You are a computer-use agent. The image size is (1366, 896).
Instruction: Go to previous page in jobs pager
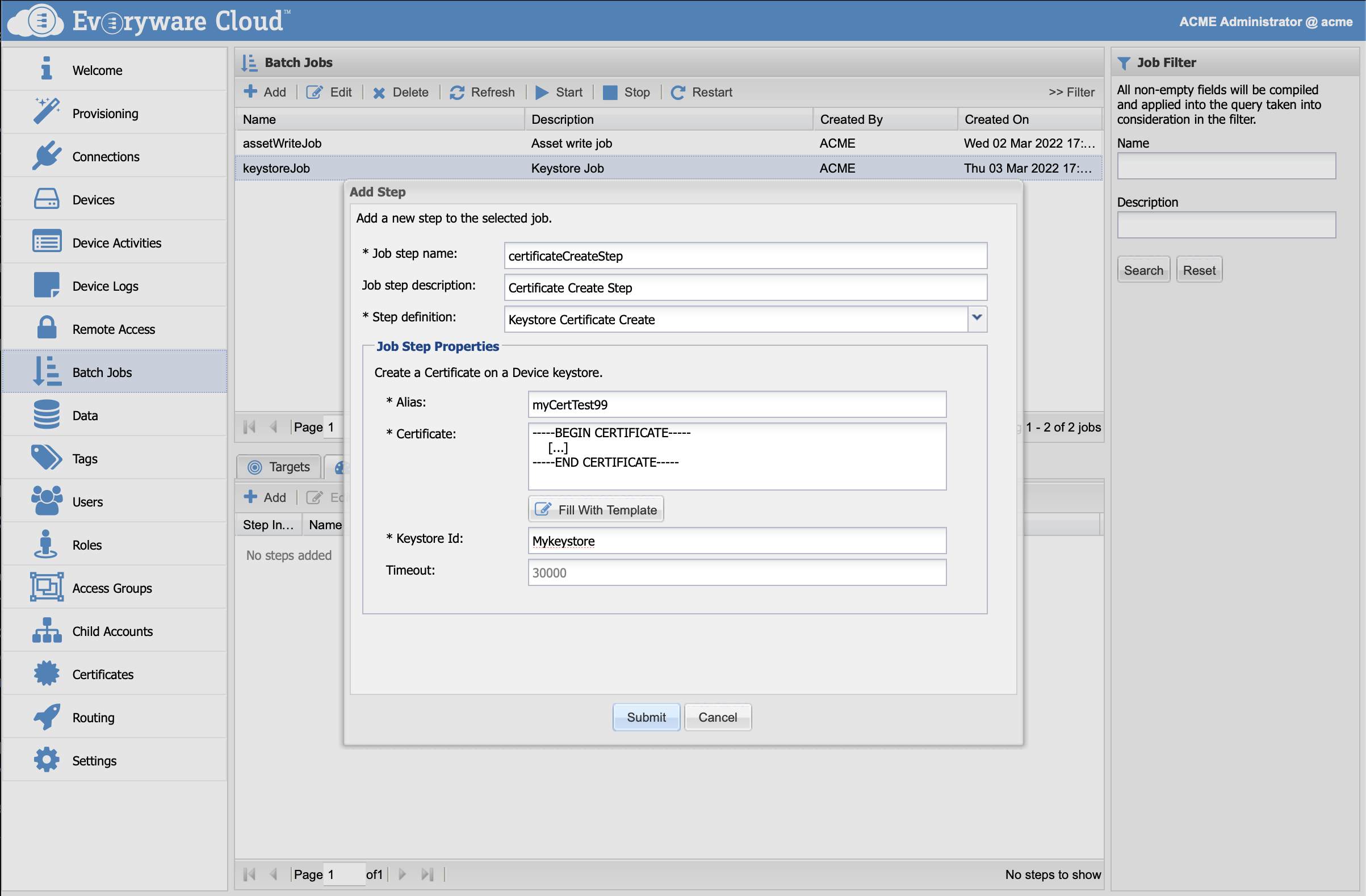point(274,426)
